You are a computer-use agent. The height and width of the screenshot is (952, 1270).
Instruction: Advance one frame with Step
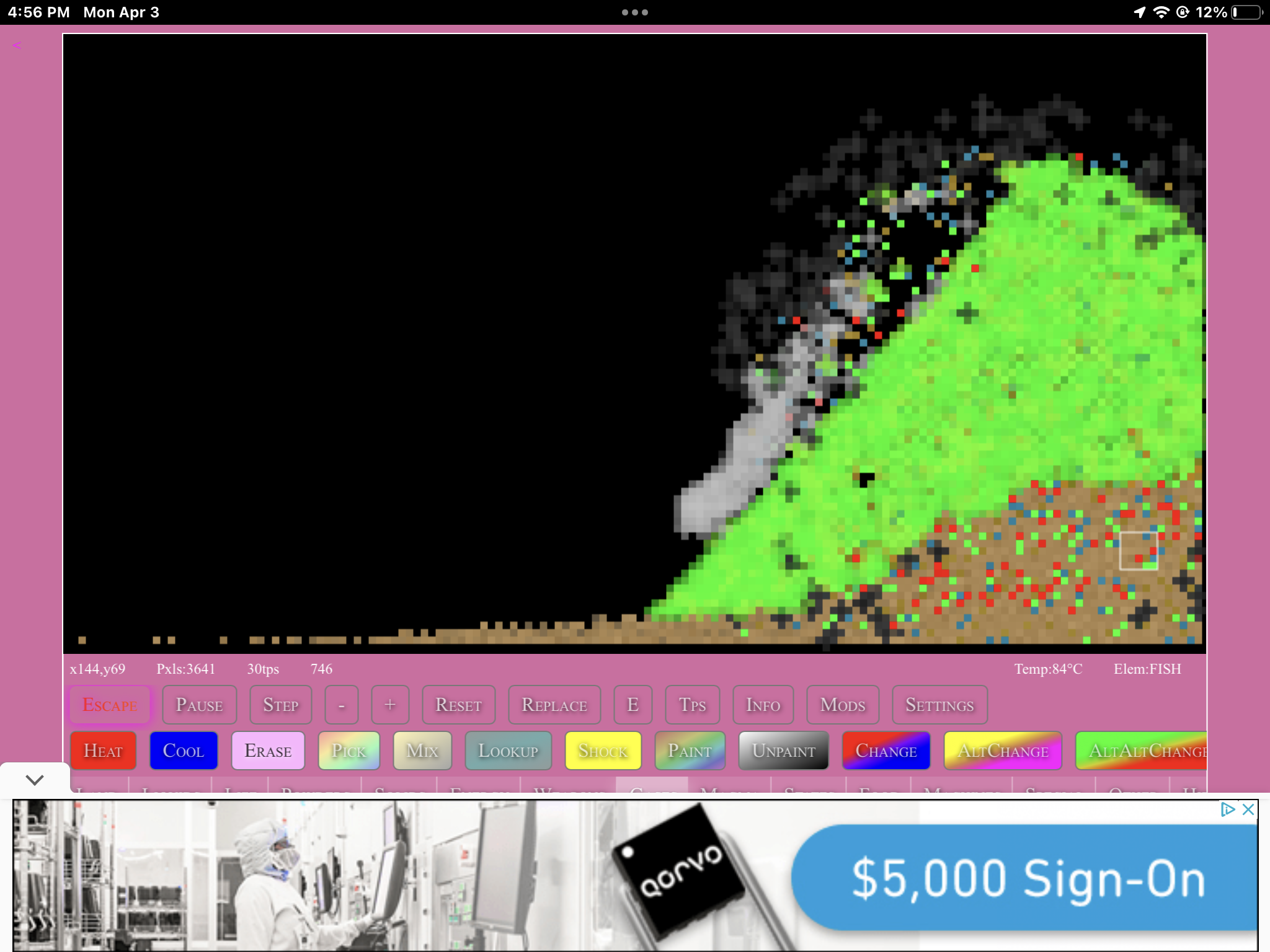click(280, 705)
